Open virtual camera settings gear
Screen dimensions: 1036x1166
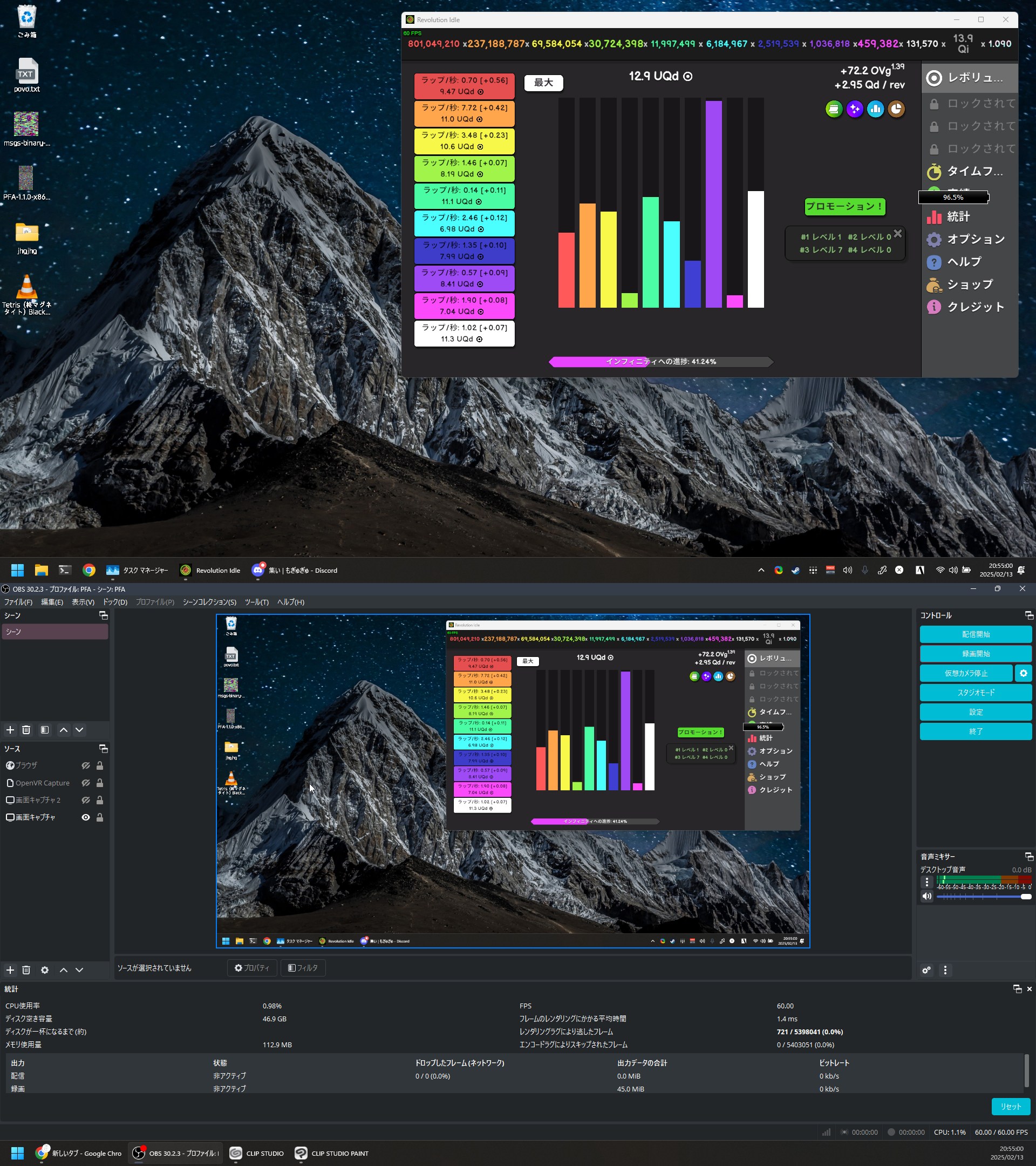[1023, 673]
